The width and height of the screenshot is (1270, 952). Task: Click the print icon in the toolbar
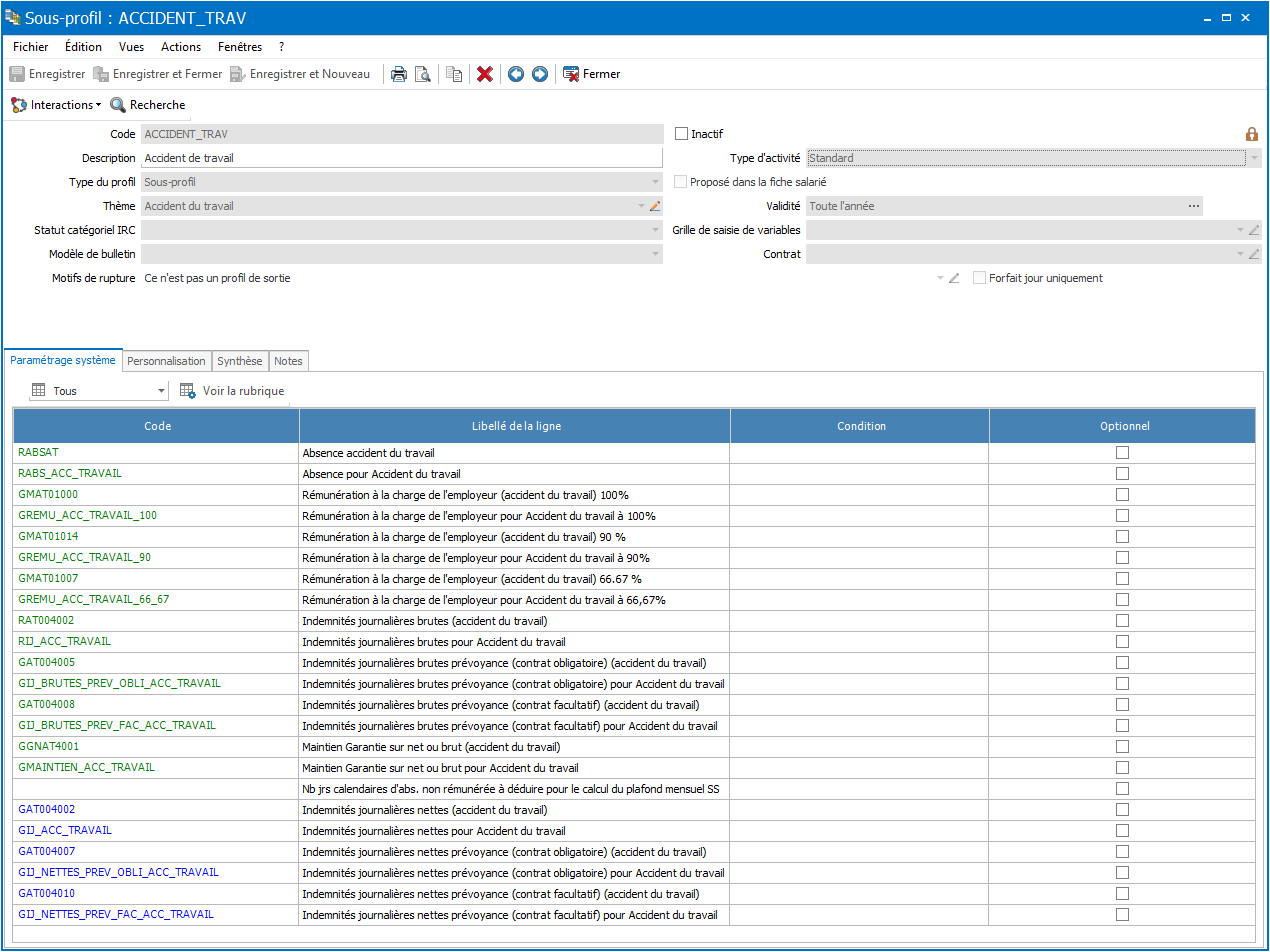(x=398, y=74)
